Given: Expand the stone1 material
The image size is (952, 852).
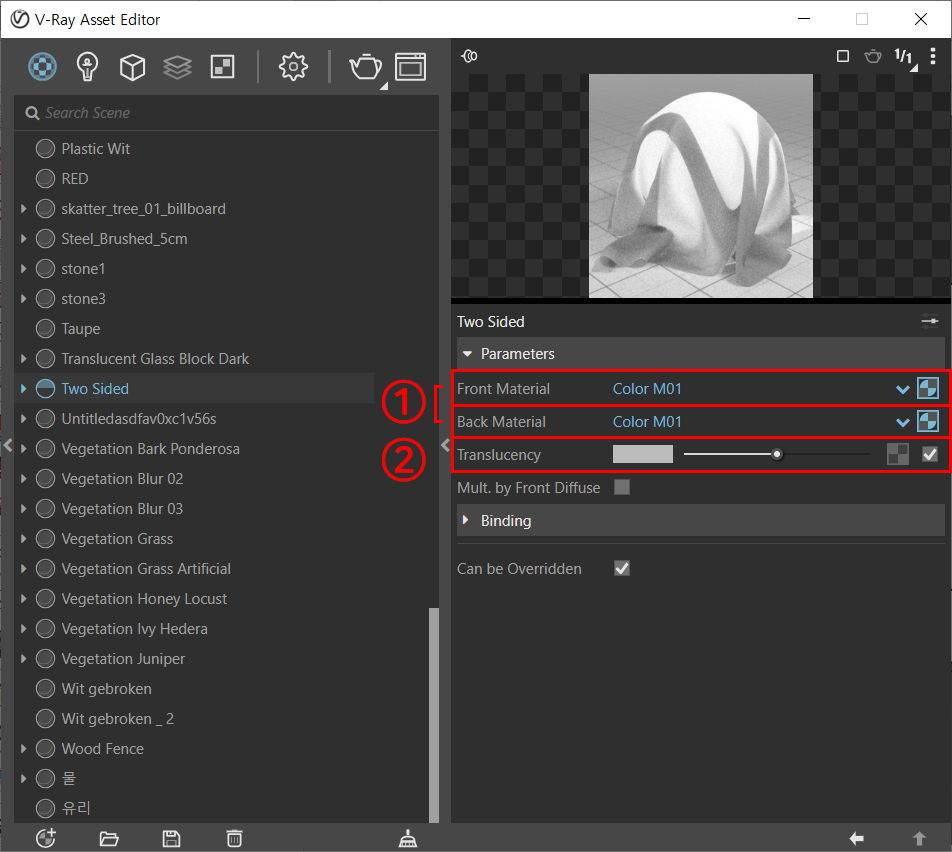Looking at the screenshot, I should [23, 268].
